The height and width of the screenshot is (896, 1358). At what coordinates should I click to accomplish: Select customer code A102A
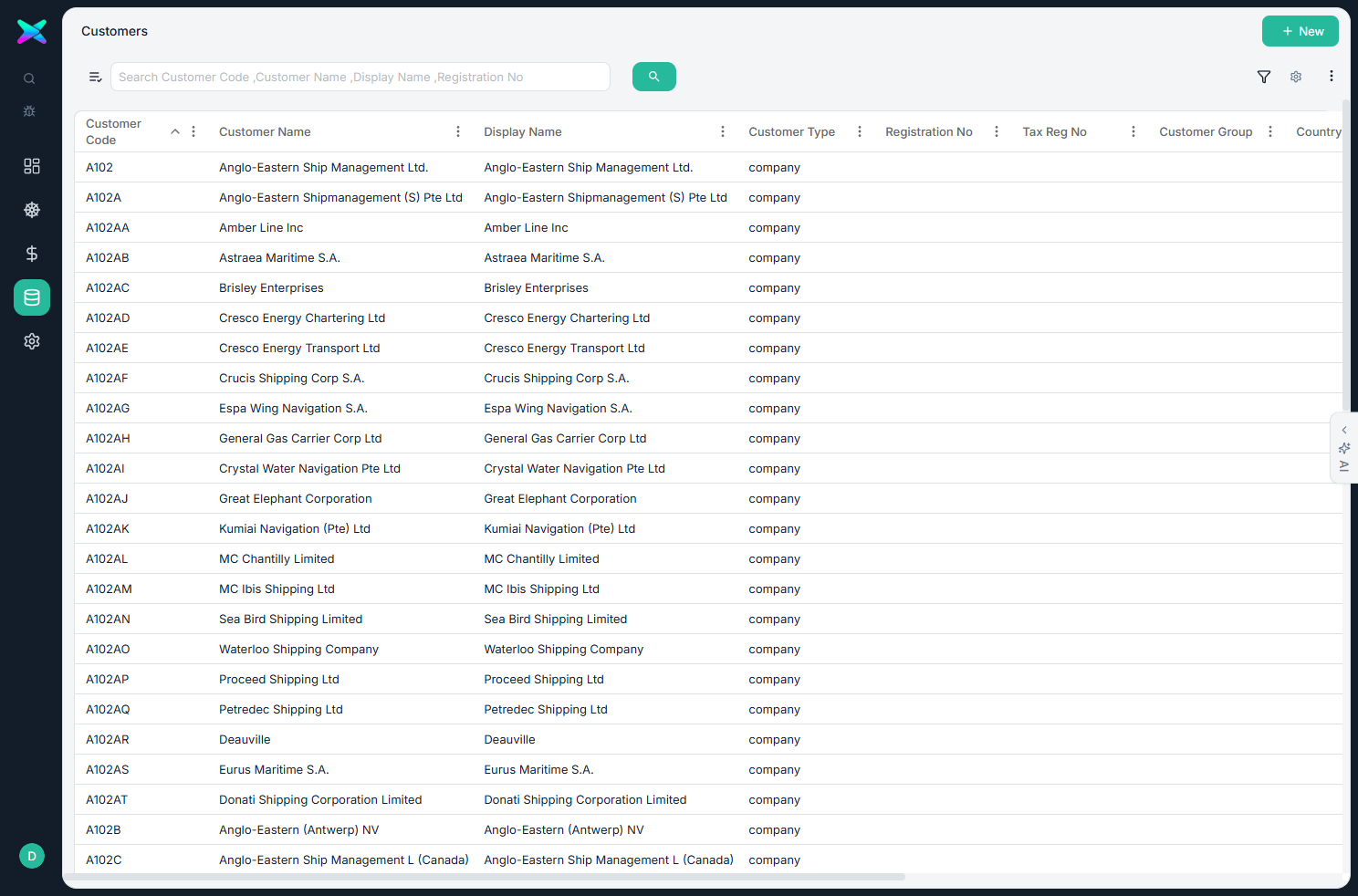pos(103,197)
